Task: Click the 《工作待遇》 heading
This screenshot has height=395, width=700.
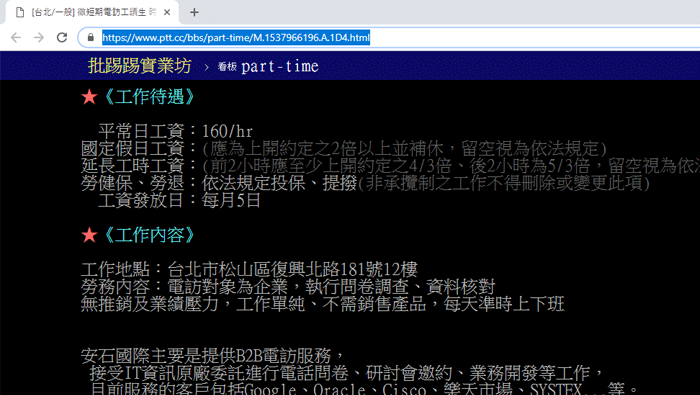Action: pyautogui.click(x=150, y=97)
